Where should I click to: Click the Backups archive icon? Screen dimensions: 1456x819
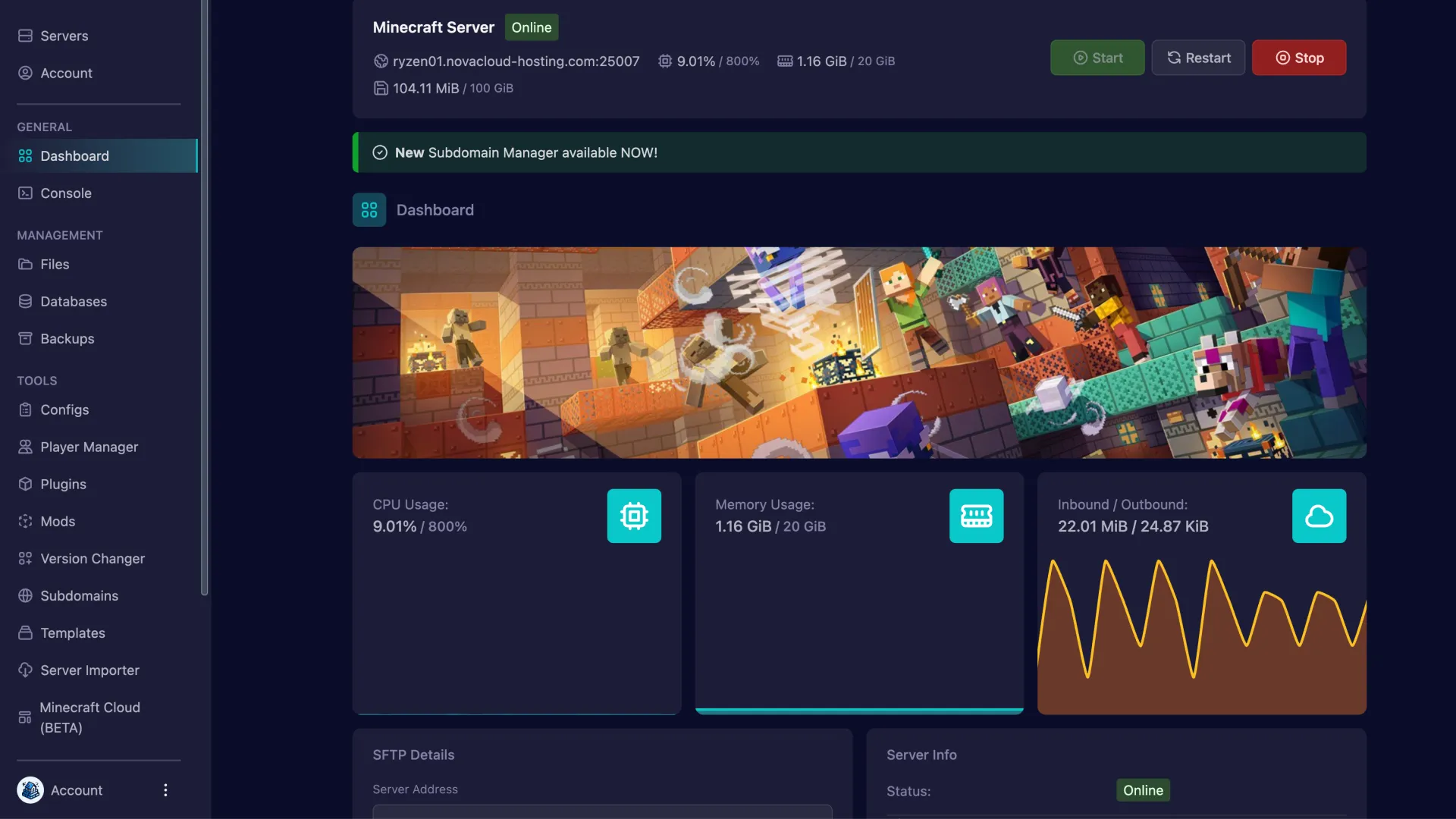point(25,338)
